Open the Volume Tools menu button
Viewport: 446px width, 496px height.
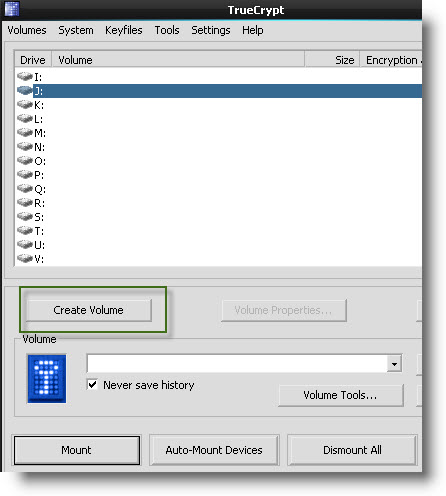tap(341, 395)
